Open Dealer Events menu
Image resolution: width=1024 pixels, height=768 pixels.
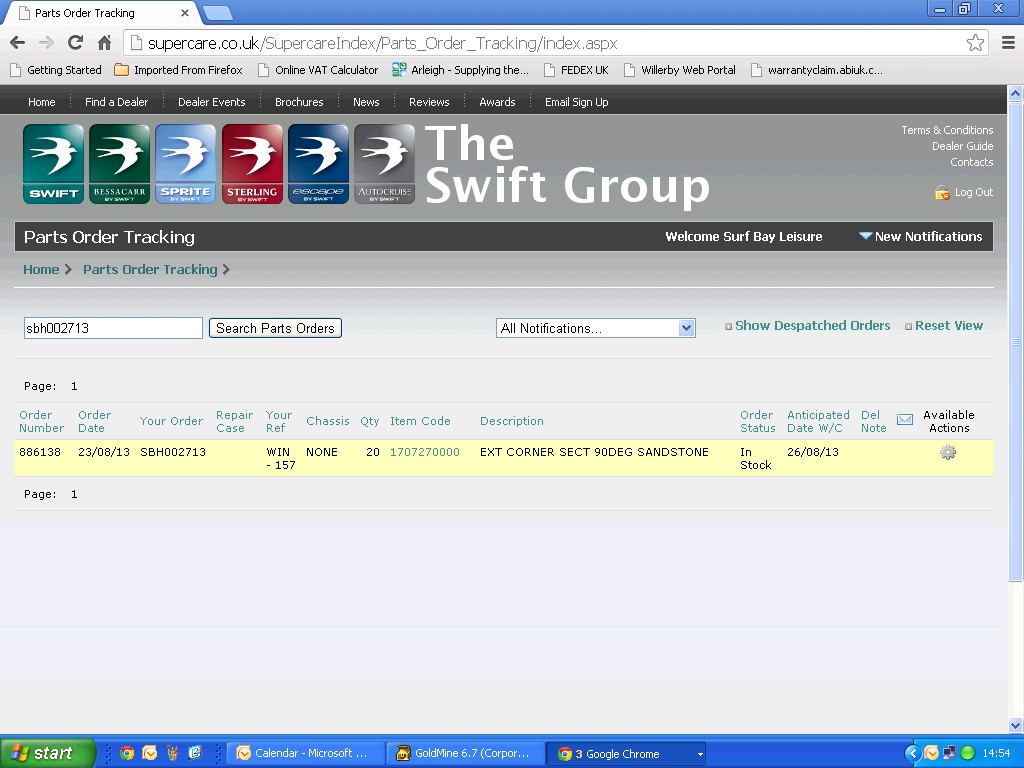(212, 102)
